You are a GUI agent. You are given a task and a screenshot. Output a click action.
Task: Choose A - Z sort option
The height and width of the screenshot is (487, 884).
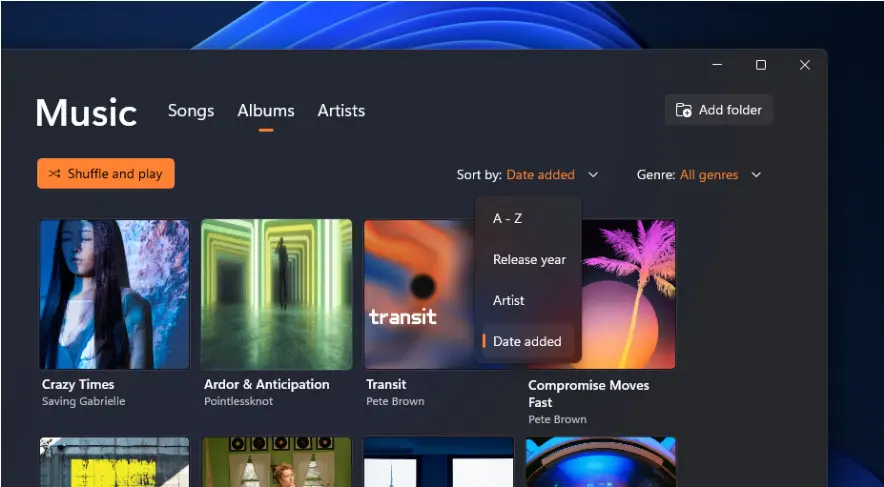(x=528, y=219)
